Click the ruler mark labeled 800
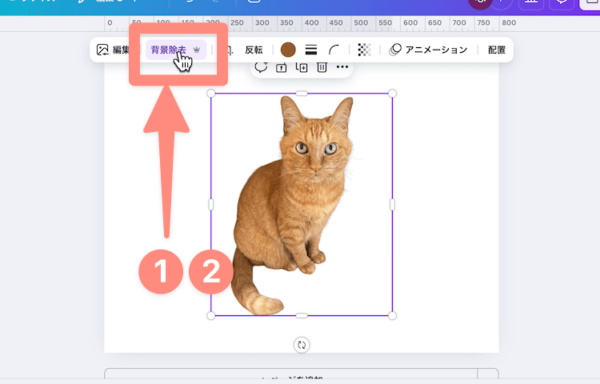The image size is (600, 384). 509,23
